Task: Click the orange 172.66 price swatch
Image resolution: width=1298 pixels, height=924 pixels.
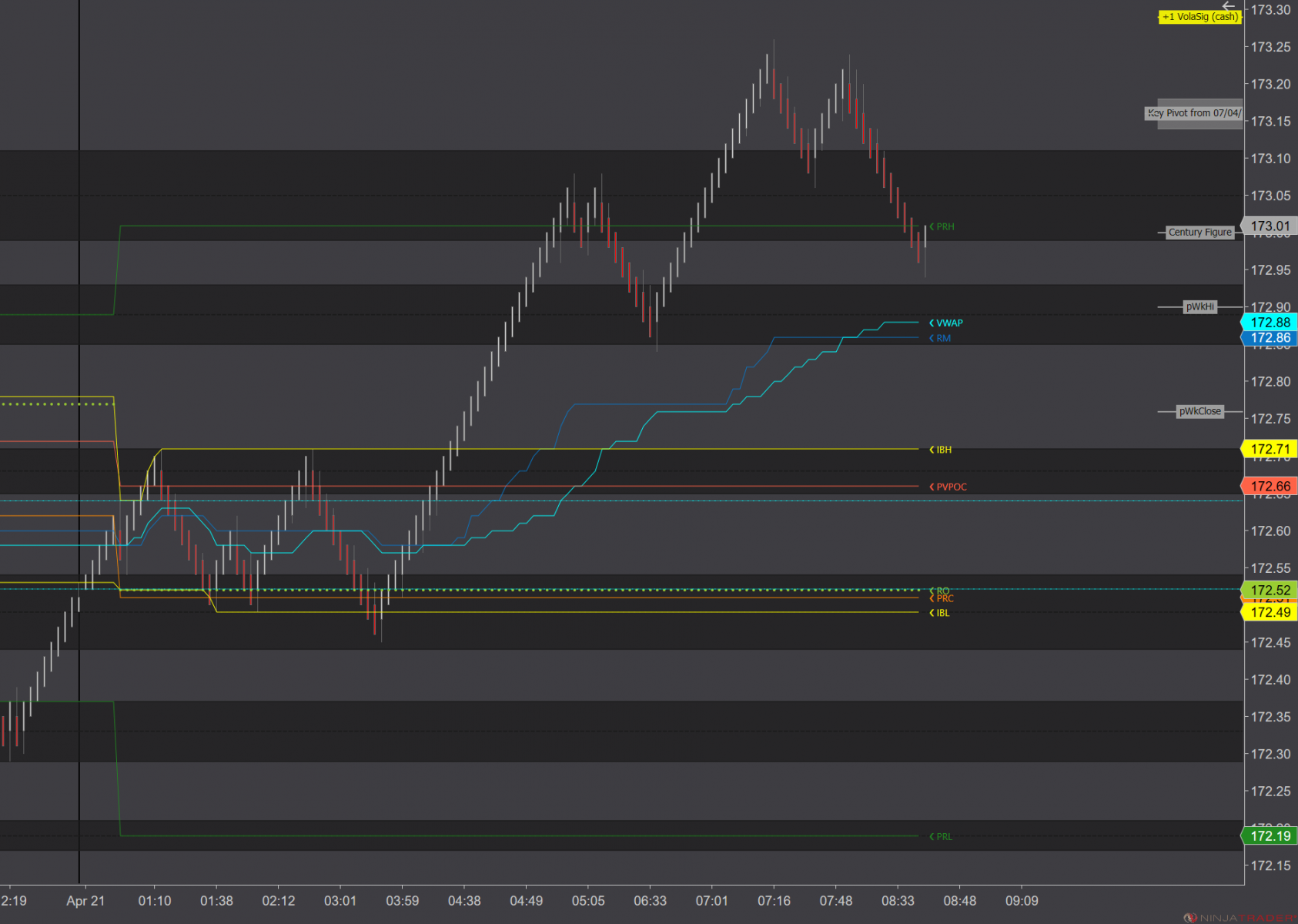Action: coord(1271,486)
